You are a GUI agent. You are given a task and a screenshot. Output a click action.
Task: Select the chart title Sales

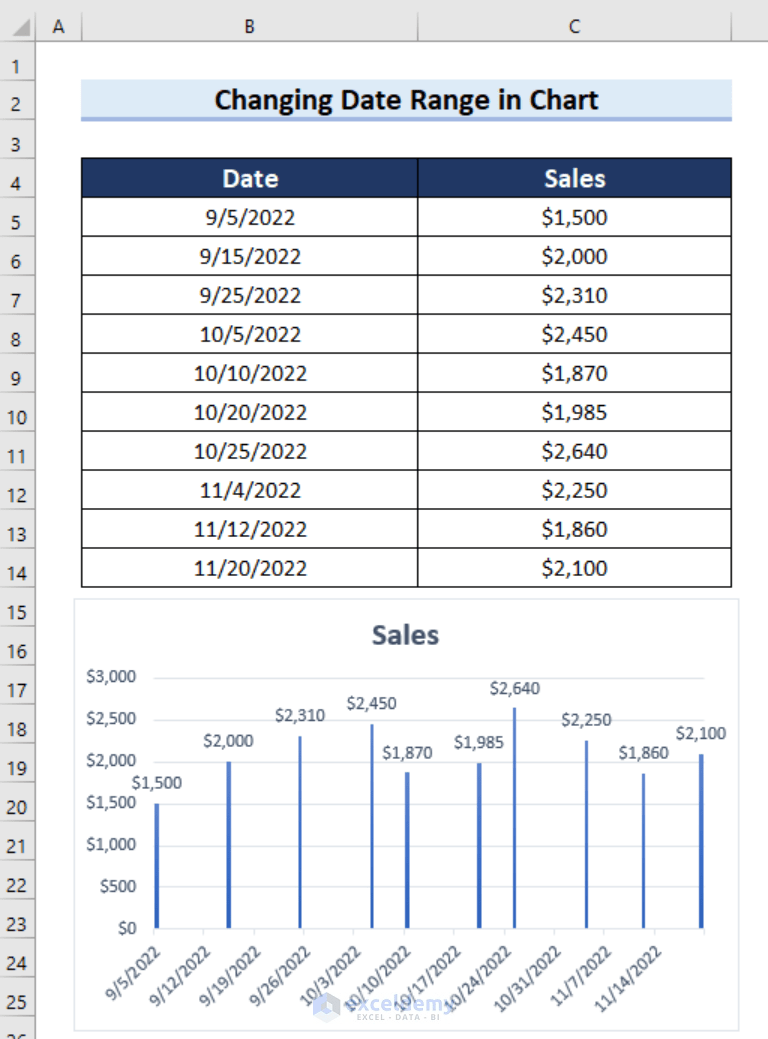click(404, 634)
